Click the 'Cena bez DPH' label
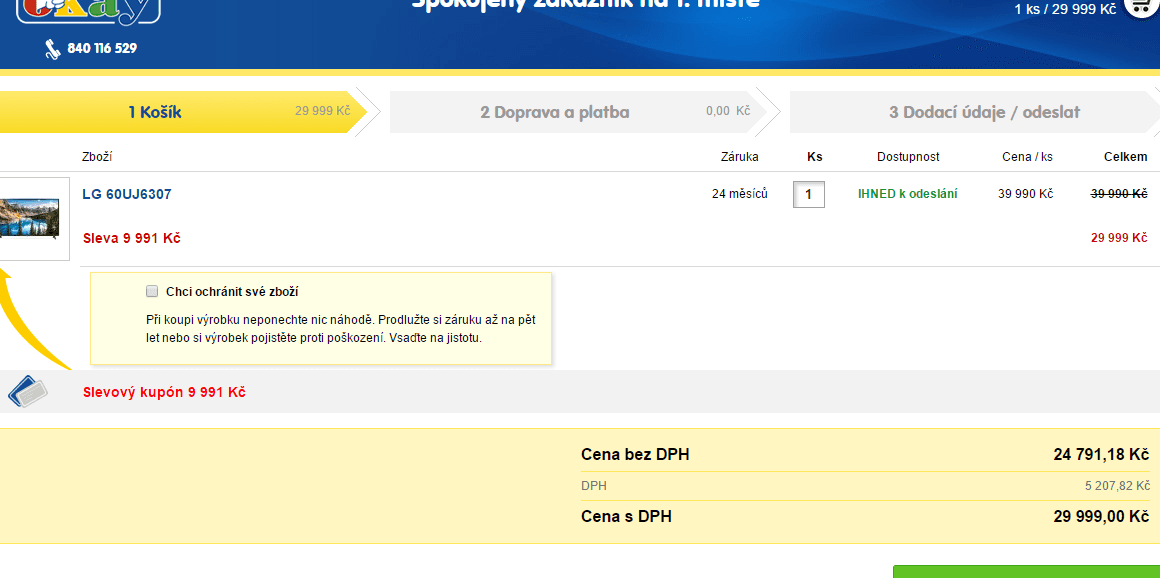The width and height of the screenshot is (1160, 578). point(635,454)
